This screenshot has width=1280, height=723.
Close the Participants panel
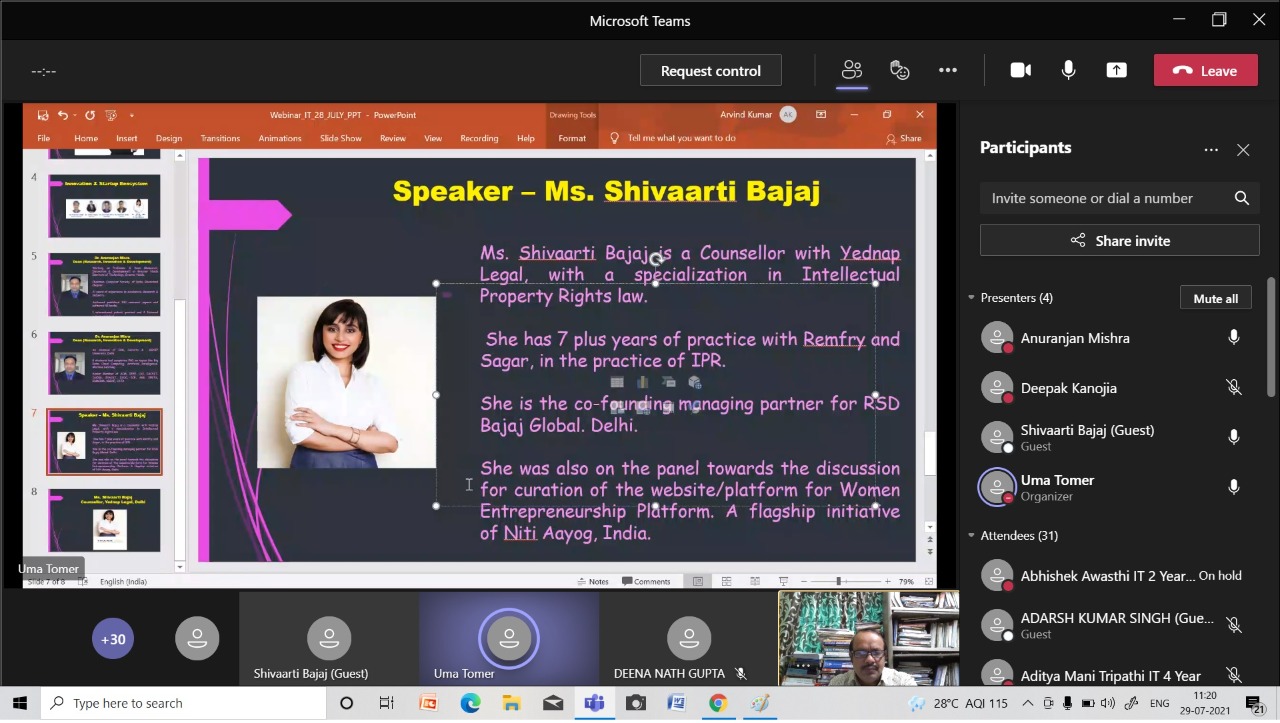(x=1243, y=149)
